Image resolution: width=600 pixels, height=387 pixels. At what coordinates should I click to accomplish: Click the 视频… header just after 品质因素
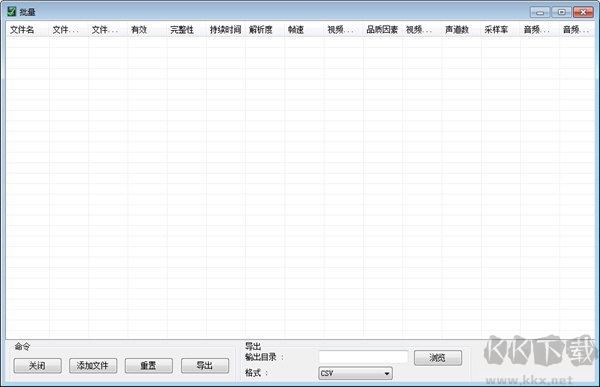[422, 30]
